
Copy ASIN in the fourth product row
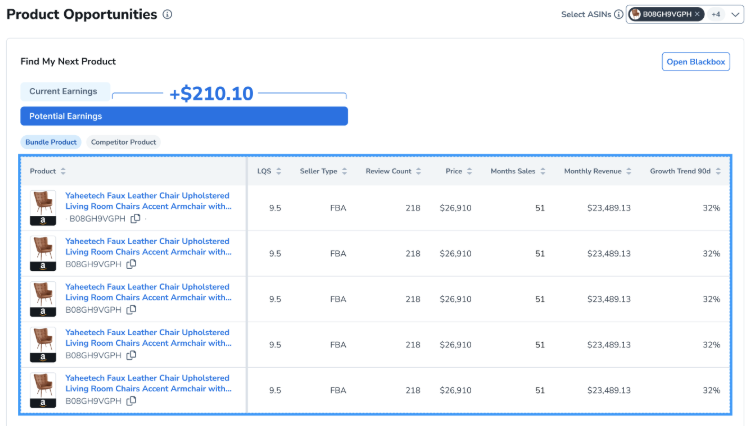coord(131,355)
